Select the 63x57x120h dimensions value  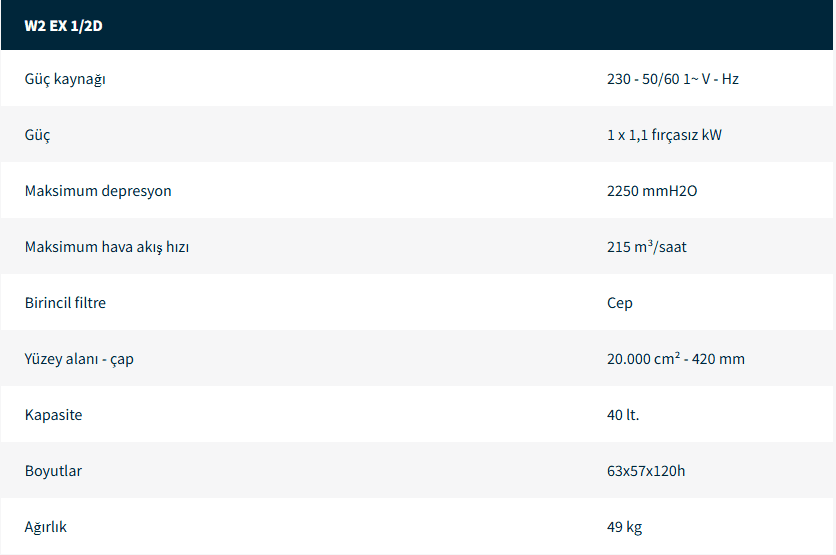coord(646,471)
